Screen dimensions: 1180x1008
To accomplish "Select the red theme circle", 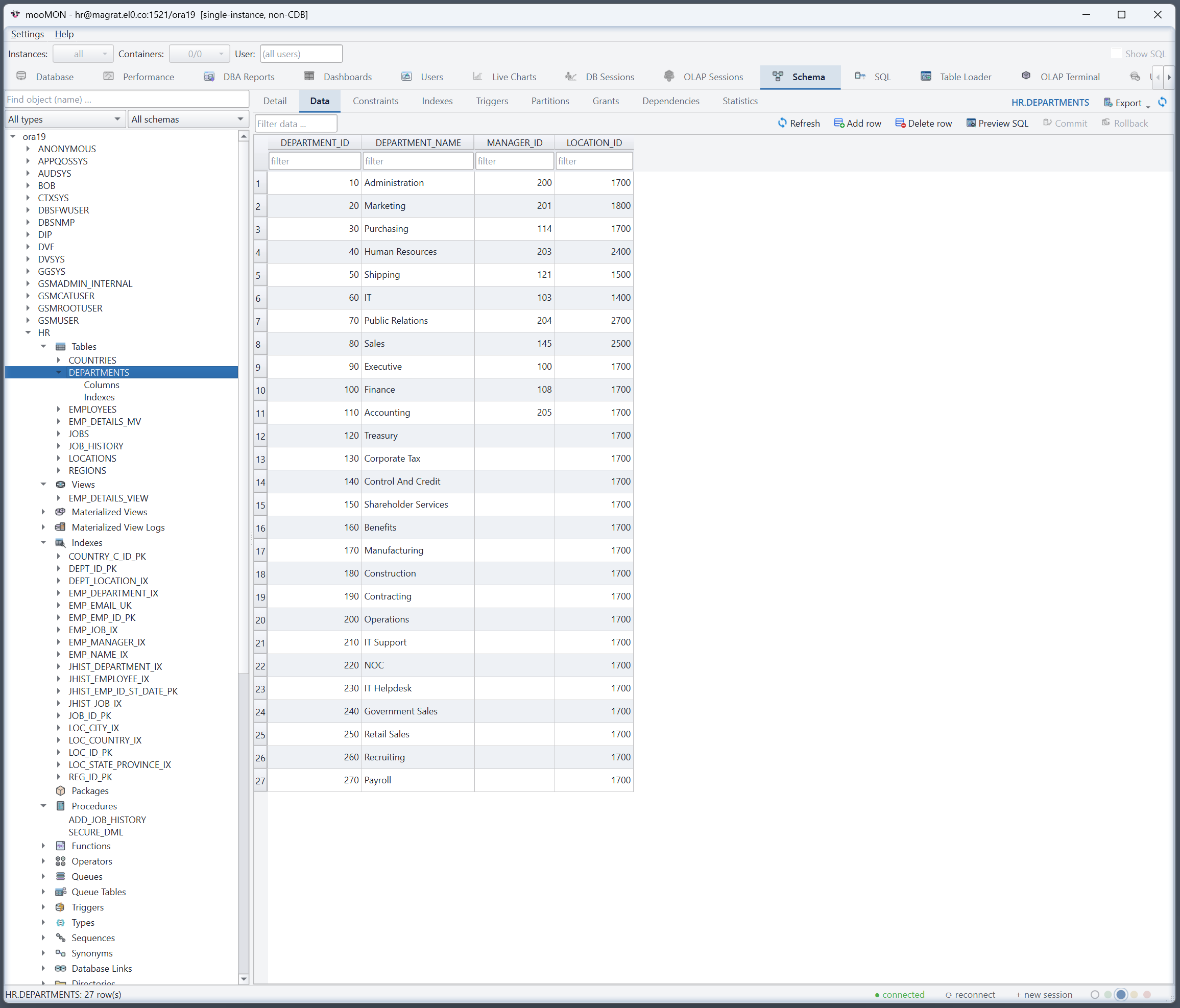I will 1147,994.
